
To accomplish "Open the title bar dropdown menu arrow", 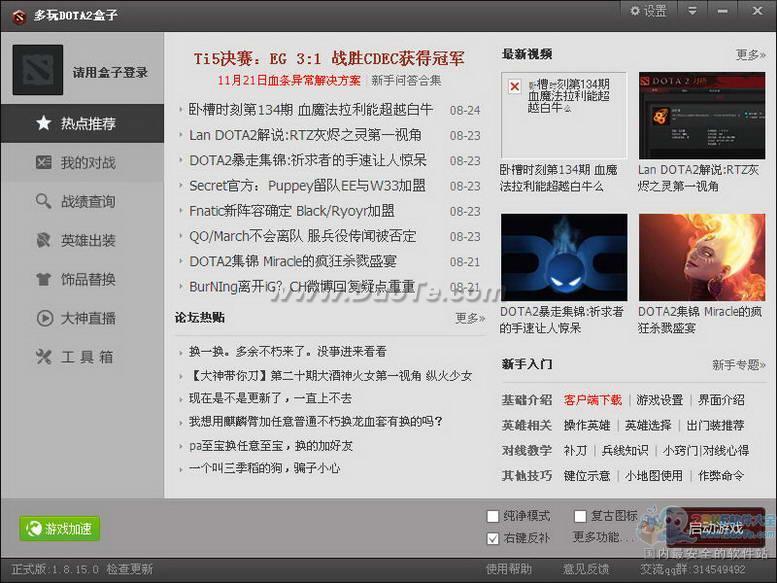I will (692, 11).
